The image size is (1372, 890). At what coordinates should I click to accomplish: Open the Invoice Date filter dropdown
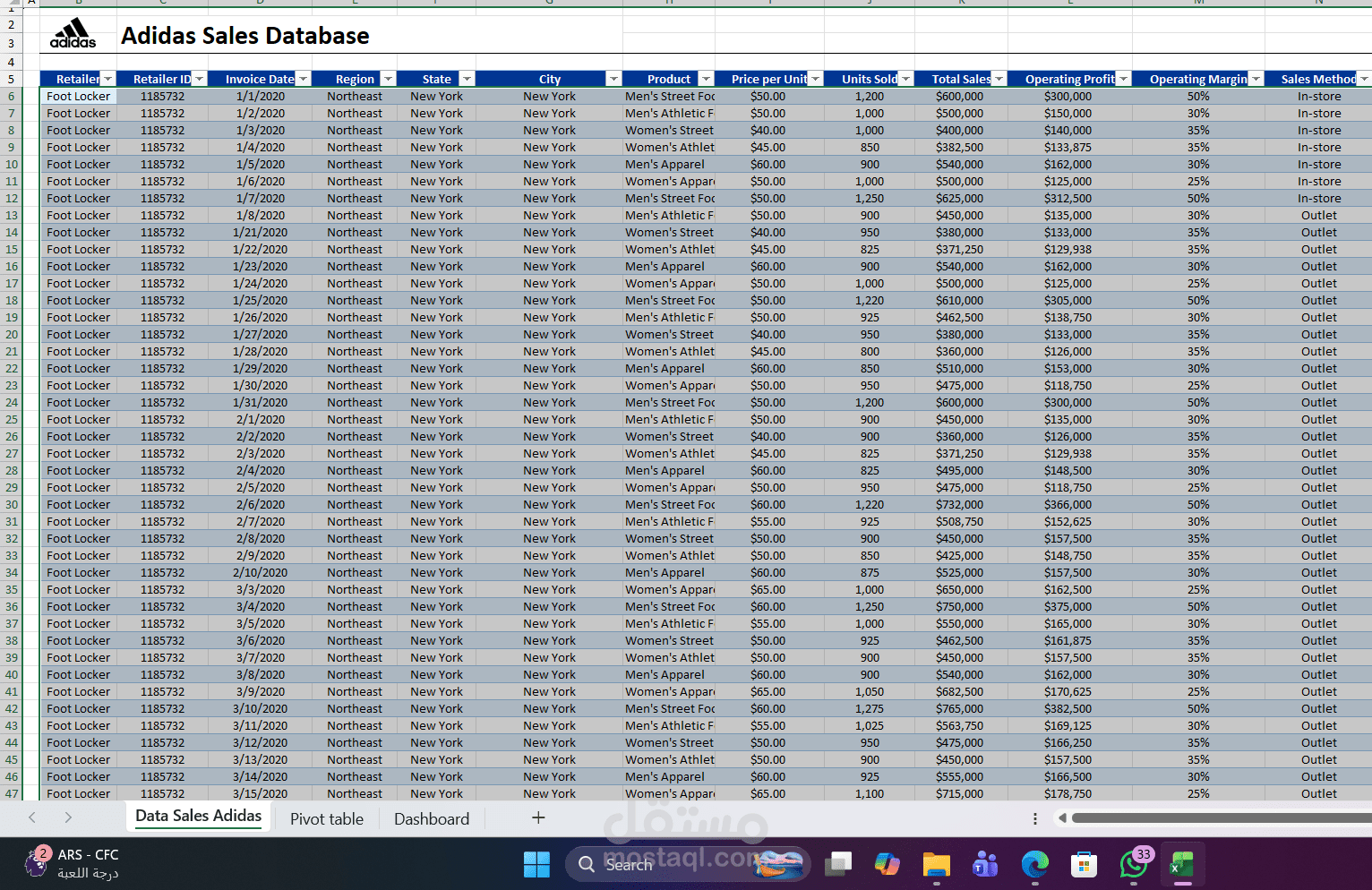point(303,79)
